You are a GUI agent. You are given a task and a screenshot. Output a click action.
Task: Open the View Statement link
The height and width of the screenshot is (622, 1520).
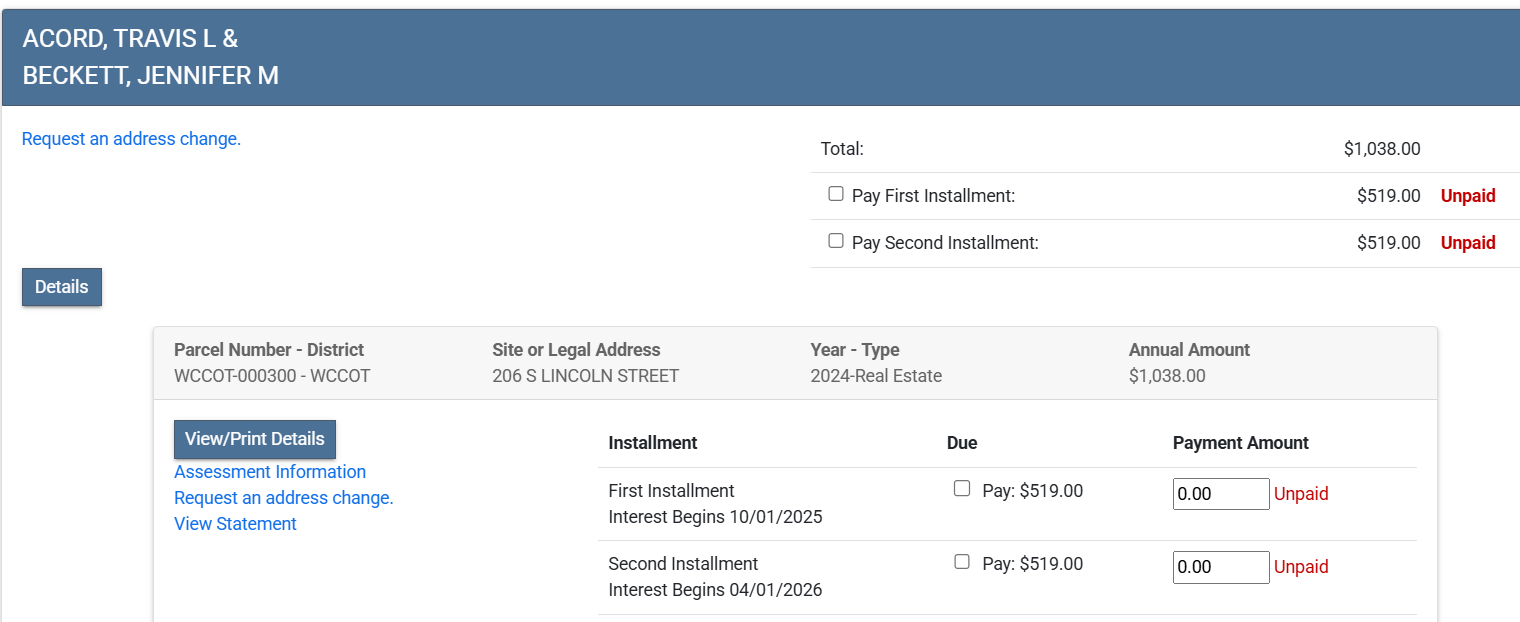[235, 524]
